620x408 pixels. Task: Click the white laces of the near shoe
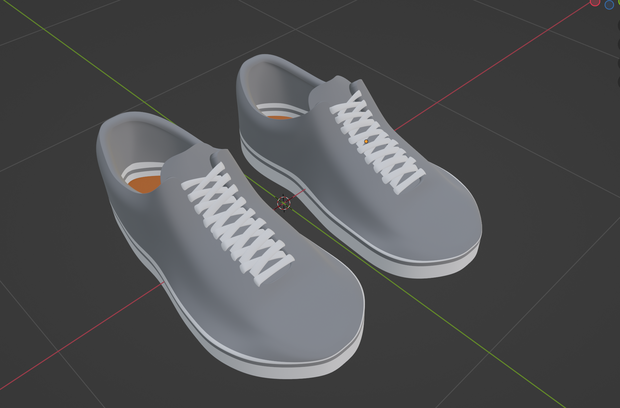click(237, 225)
